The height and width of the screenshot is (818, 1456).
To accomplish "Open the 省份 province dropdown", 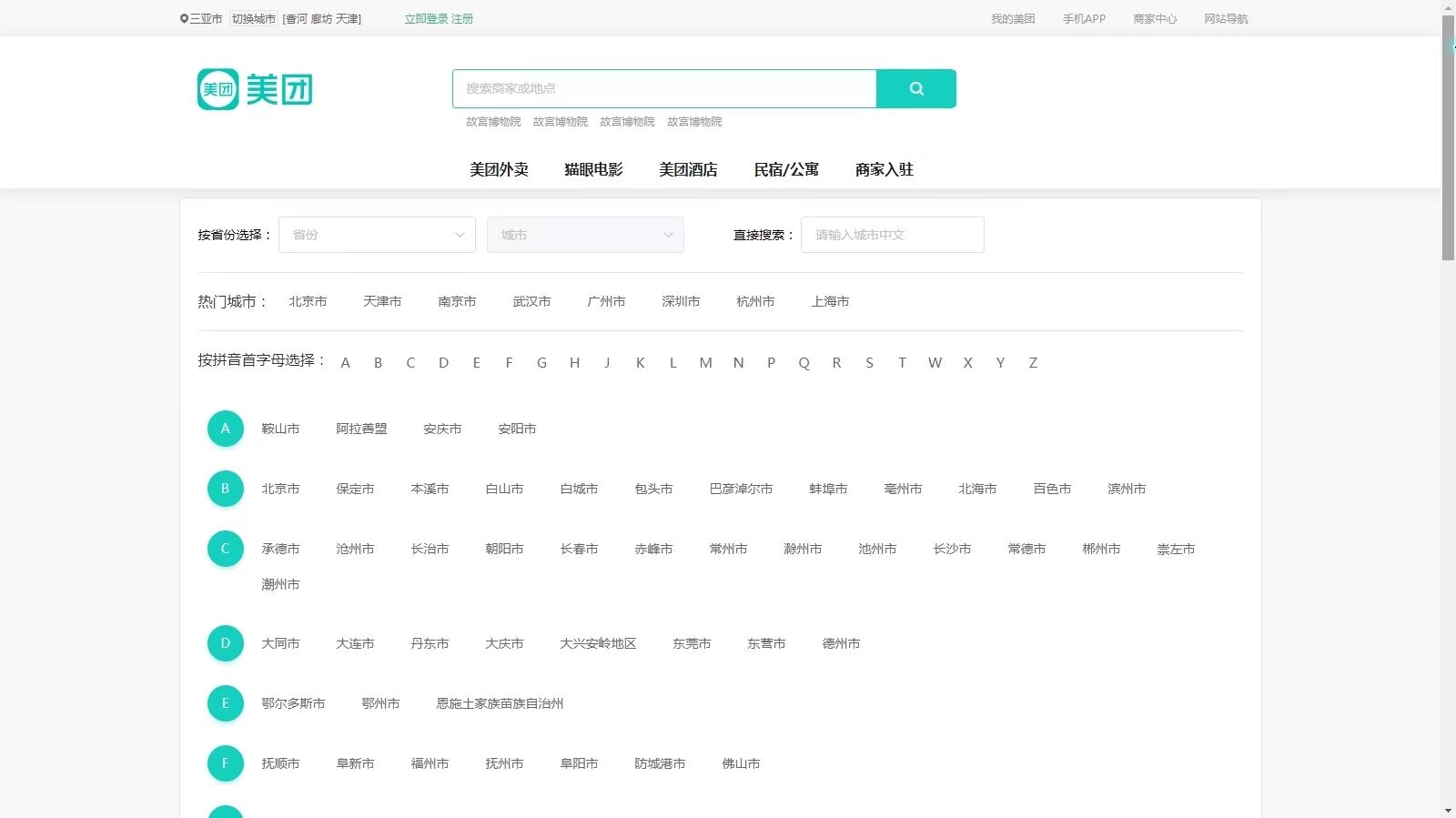I will pos(377,235).
